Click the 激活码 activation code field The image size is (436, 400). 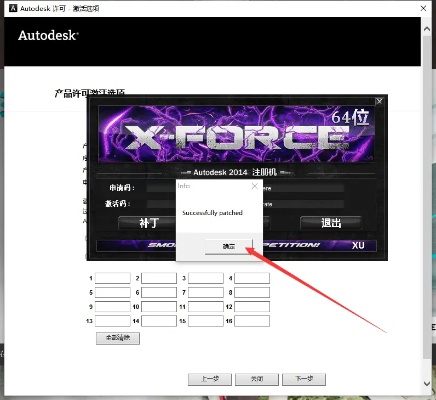pos(245,204)
